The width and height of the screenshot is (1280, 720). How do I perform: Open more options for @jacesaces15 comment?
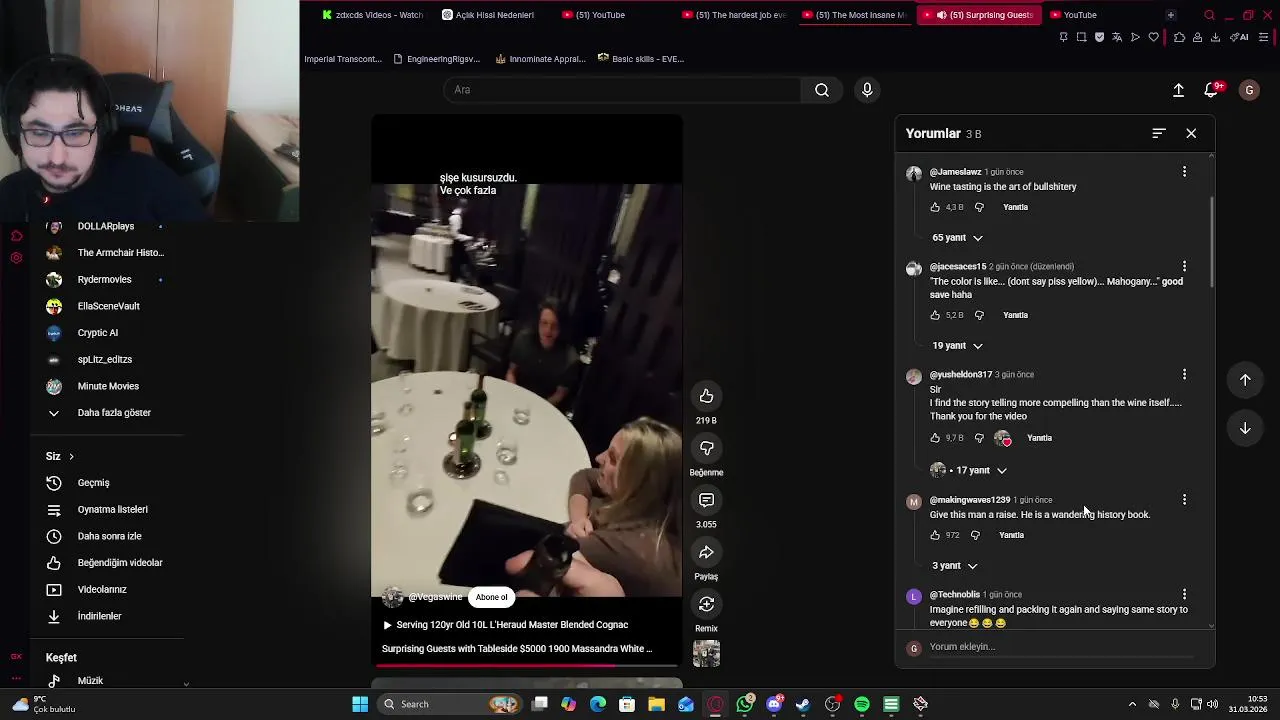[x=1185, y=266]
